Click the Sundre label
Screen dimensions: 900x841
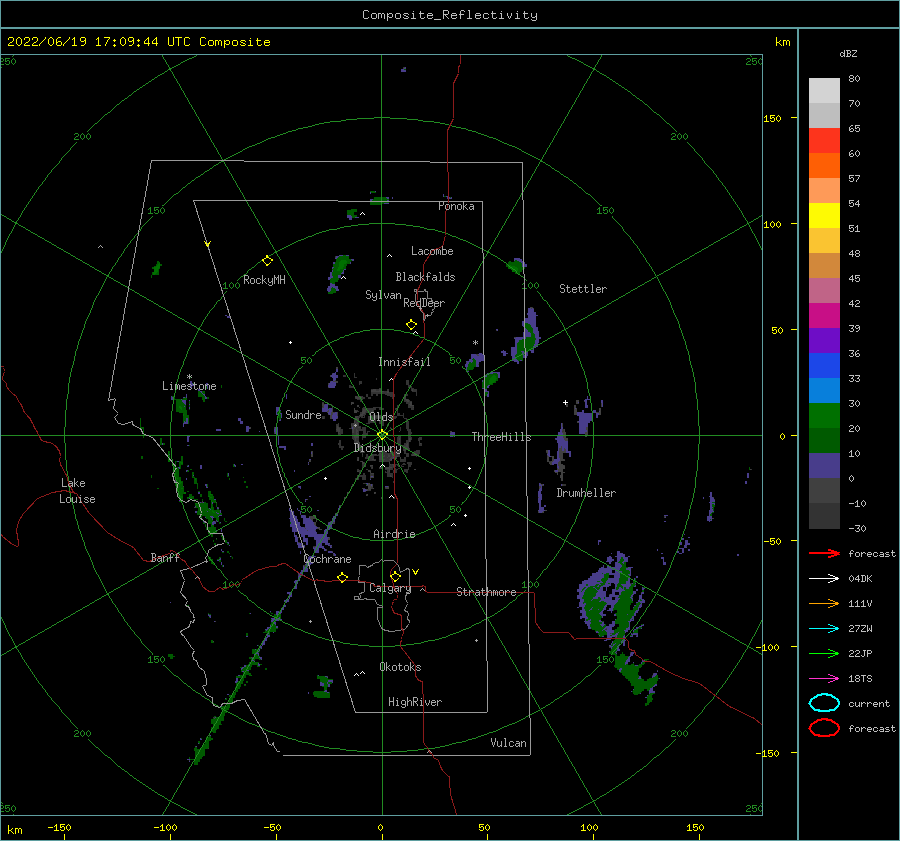pos(303,414)
